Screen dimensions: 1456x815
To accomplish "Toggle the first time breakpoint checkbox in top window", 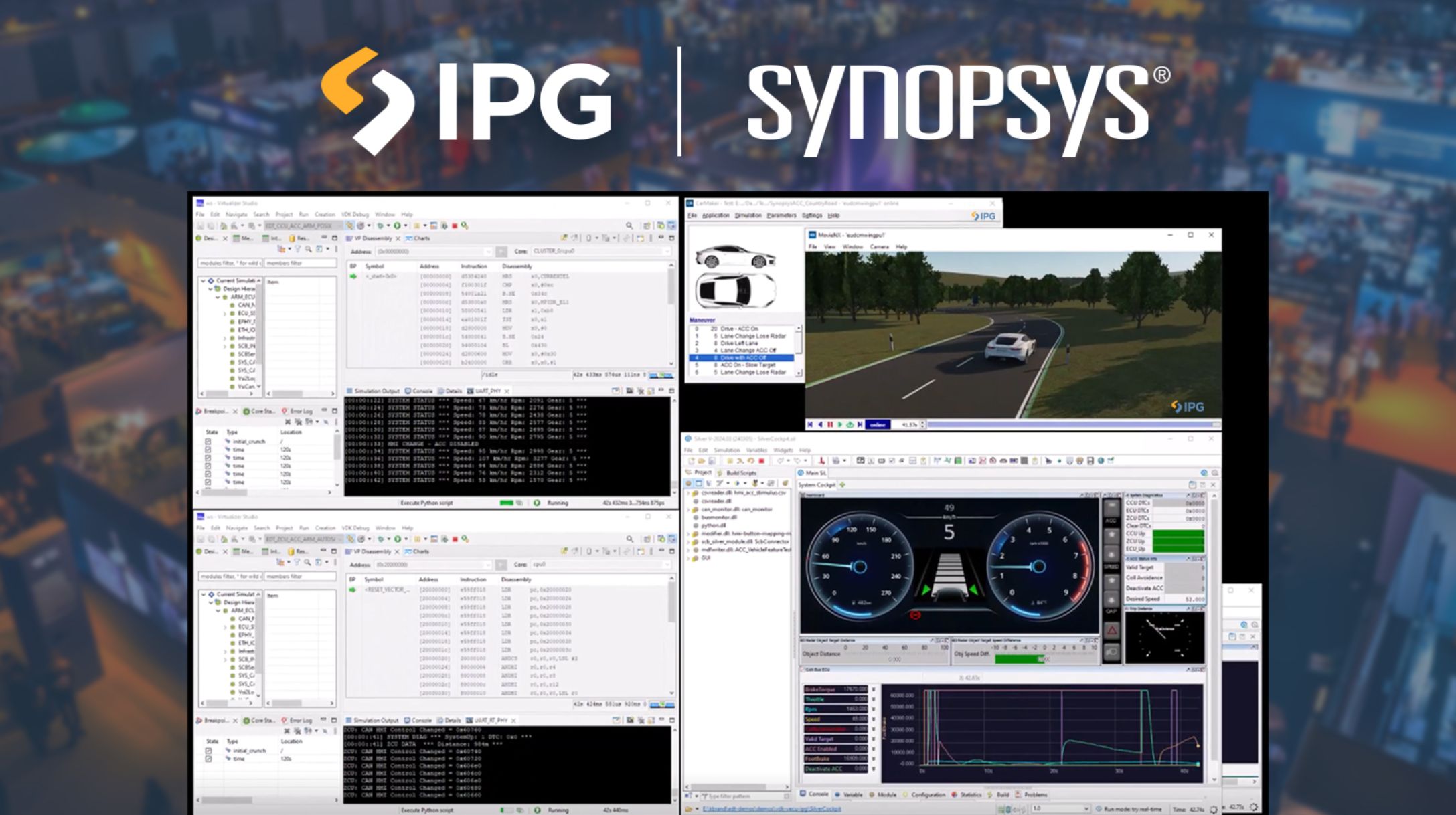I will coord(208,450).
